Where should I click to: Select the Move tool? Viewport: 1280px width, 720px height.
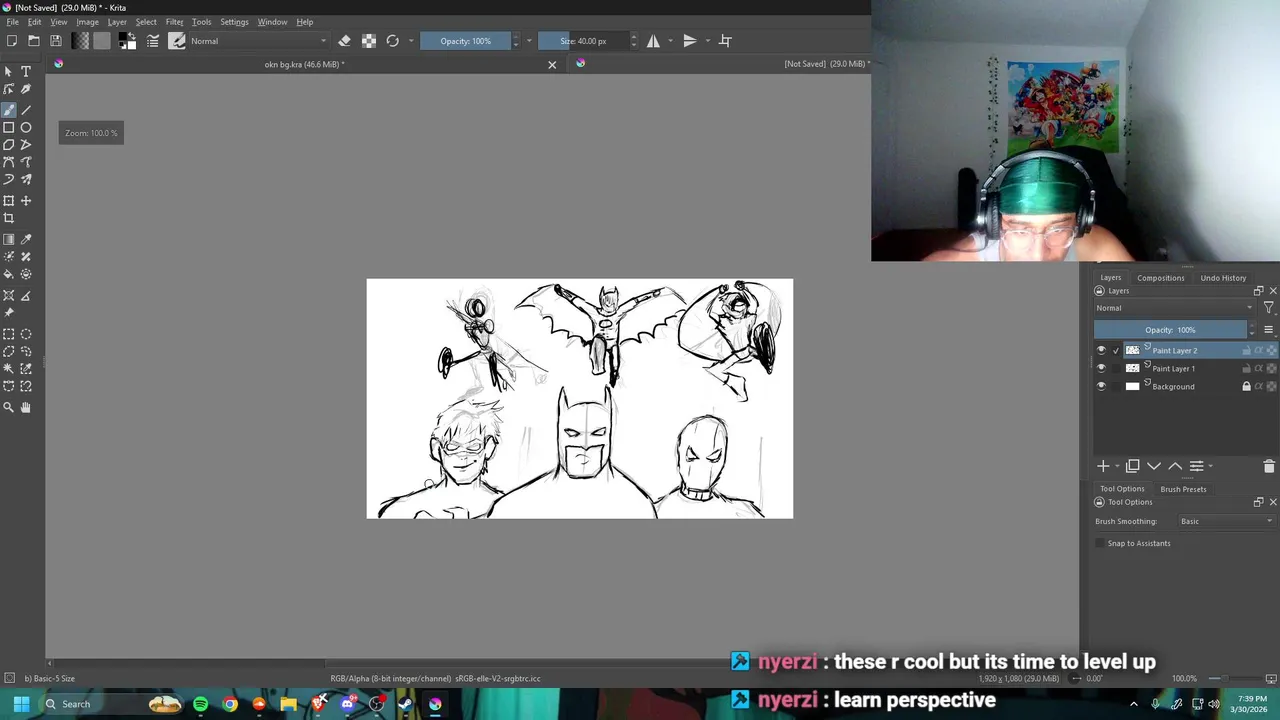pos(26,201)
